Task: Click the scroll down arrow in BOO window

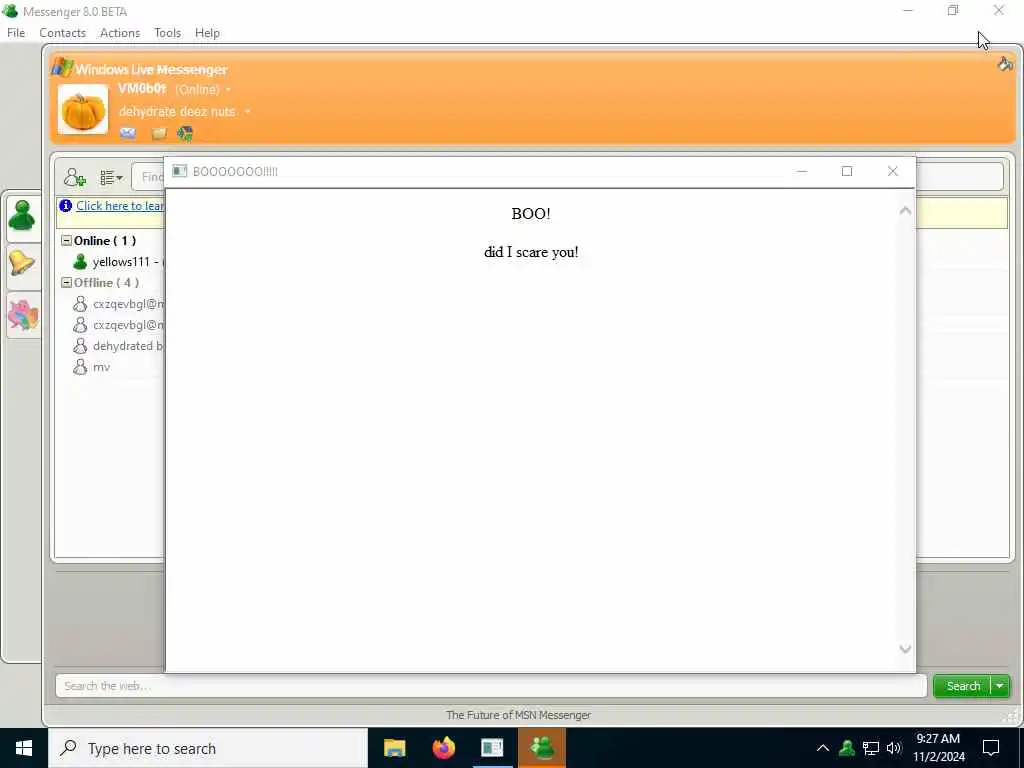Action: click(x=904, y=648)
